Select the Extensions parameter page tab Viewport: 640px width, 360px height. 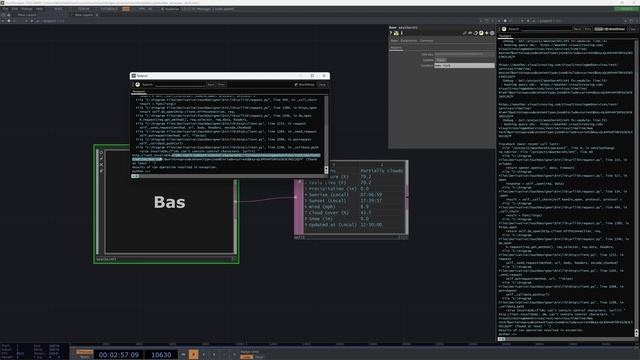pos(409,41)
